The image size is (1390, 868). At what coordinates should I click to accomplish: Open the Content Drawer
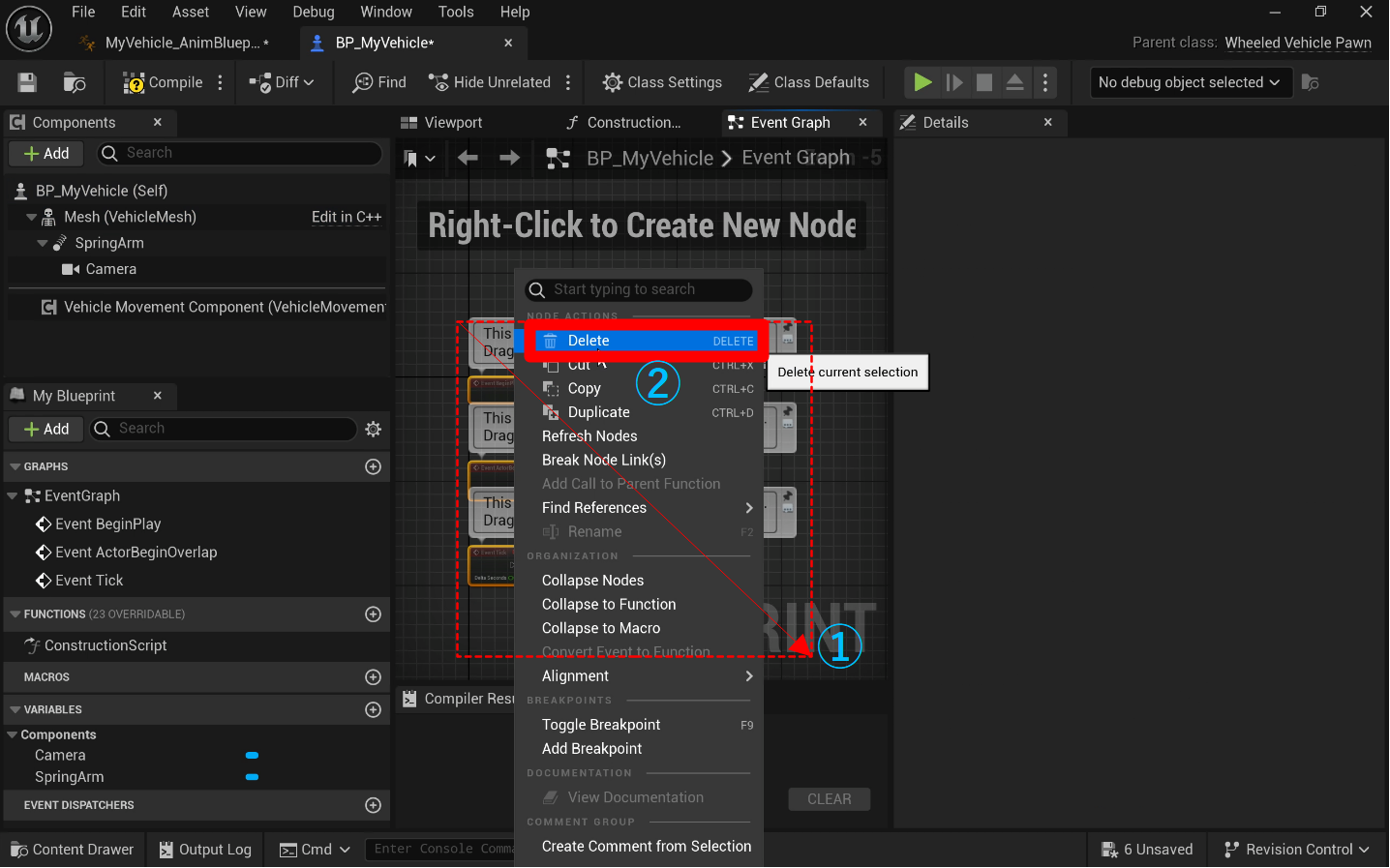pos(73,850)
